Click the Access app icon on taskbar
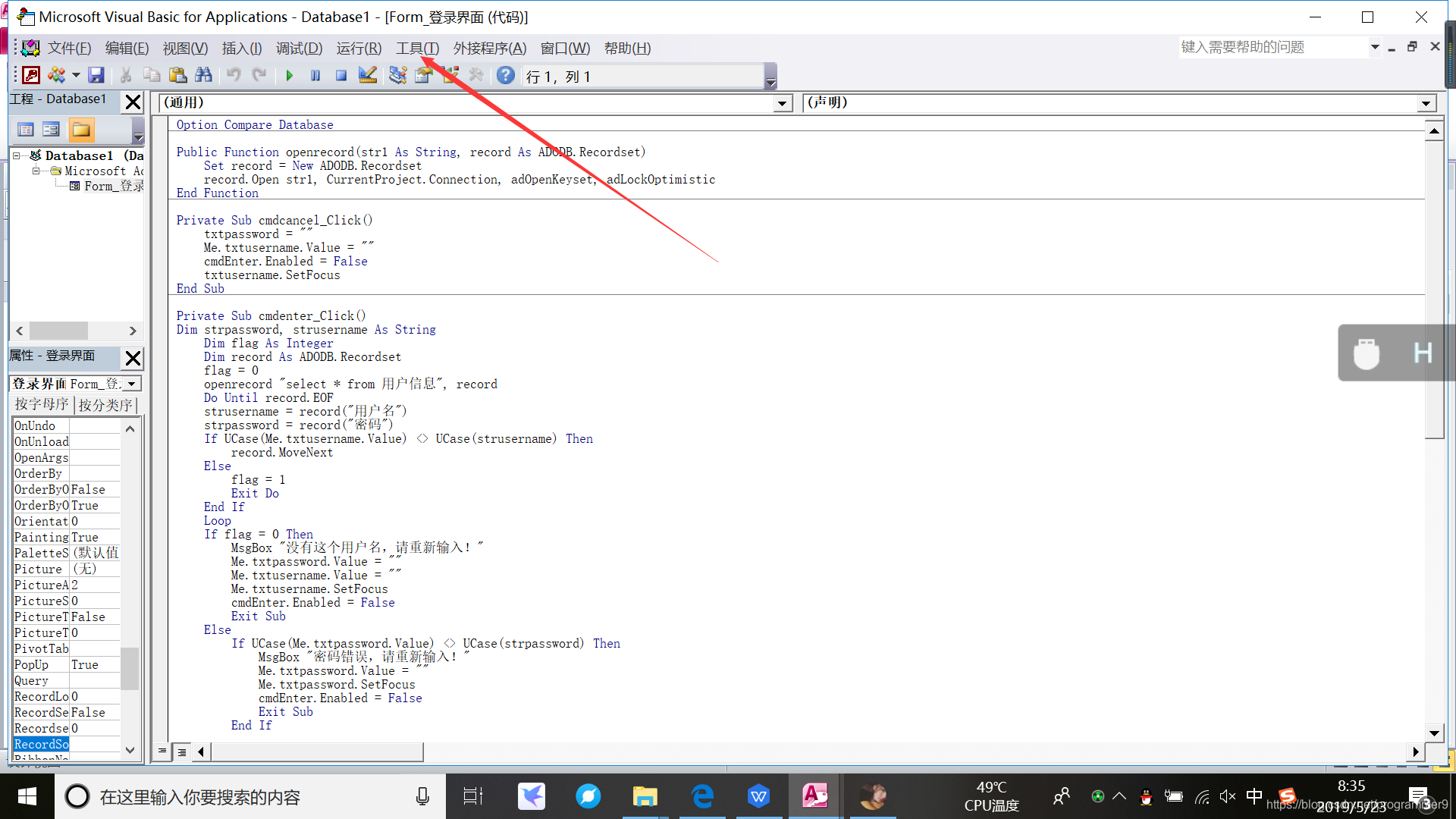Screen dimensions: 1456x819 815,796
